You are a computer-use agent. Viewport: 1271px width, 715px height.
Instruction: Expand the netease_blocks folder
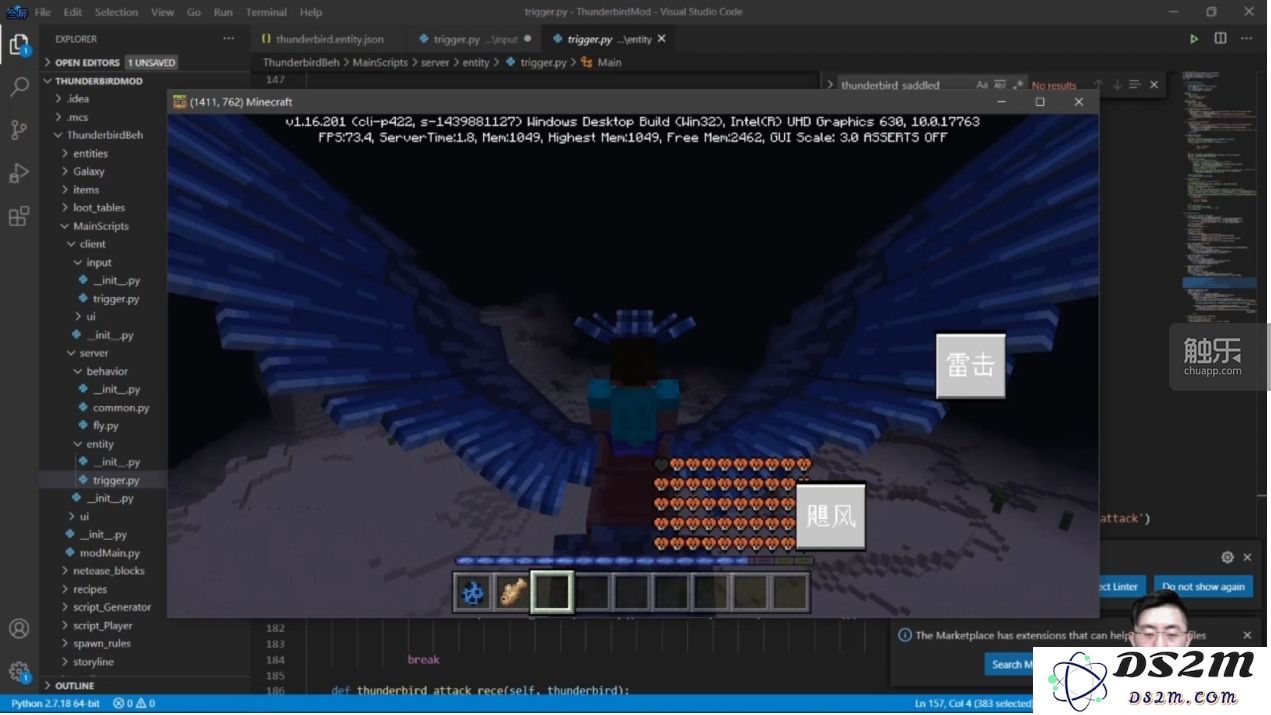[109, 571]
